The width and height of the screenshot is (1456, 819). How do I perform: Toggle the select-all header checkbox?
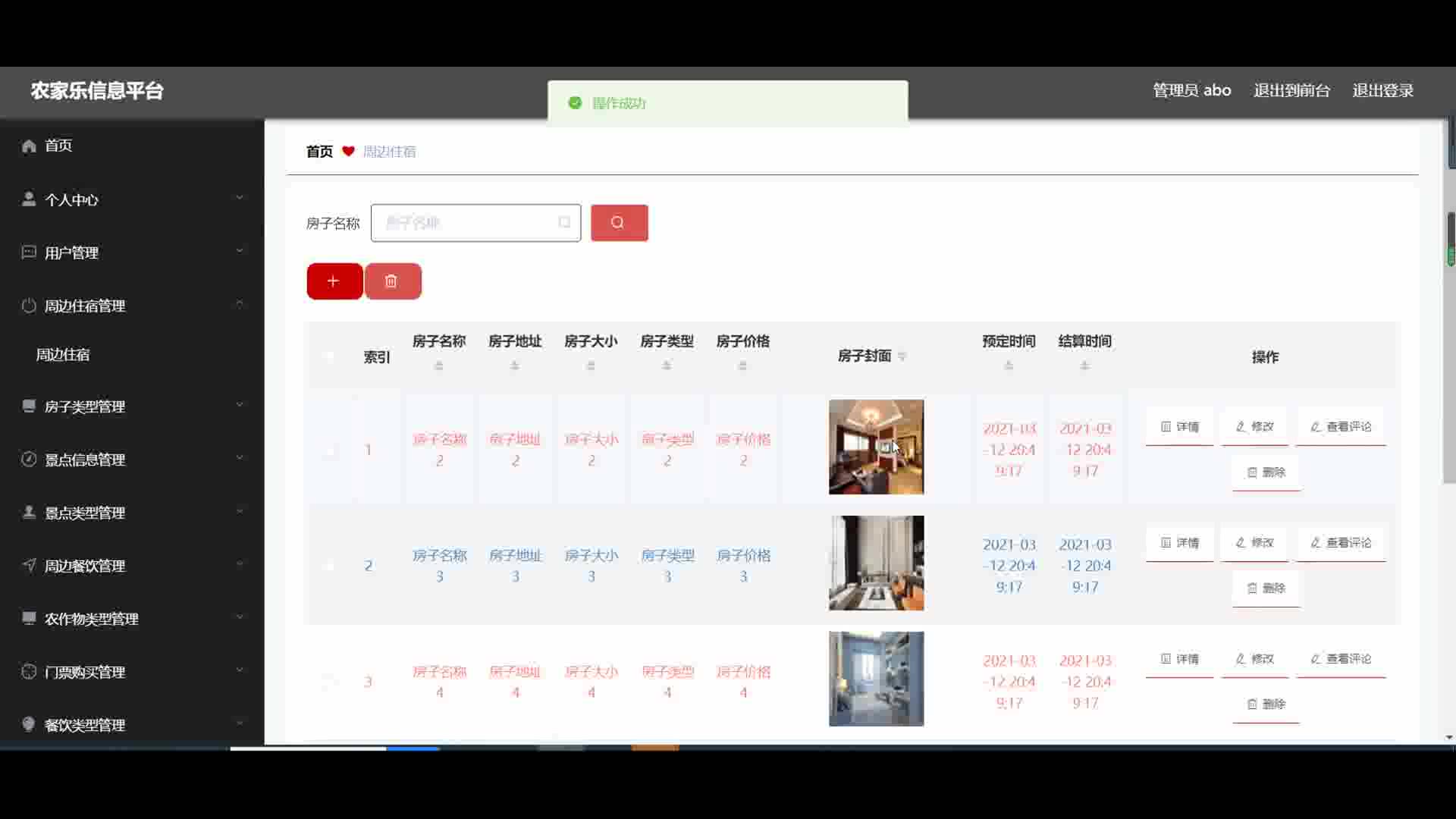coord(329,356)
